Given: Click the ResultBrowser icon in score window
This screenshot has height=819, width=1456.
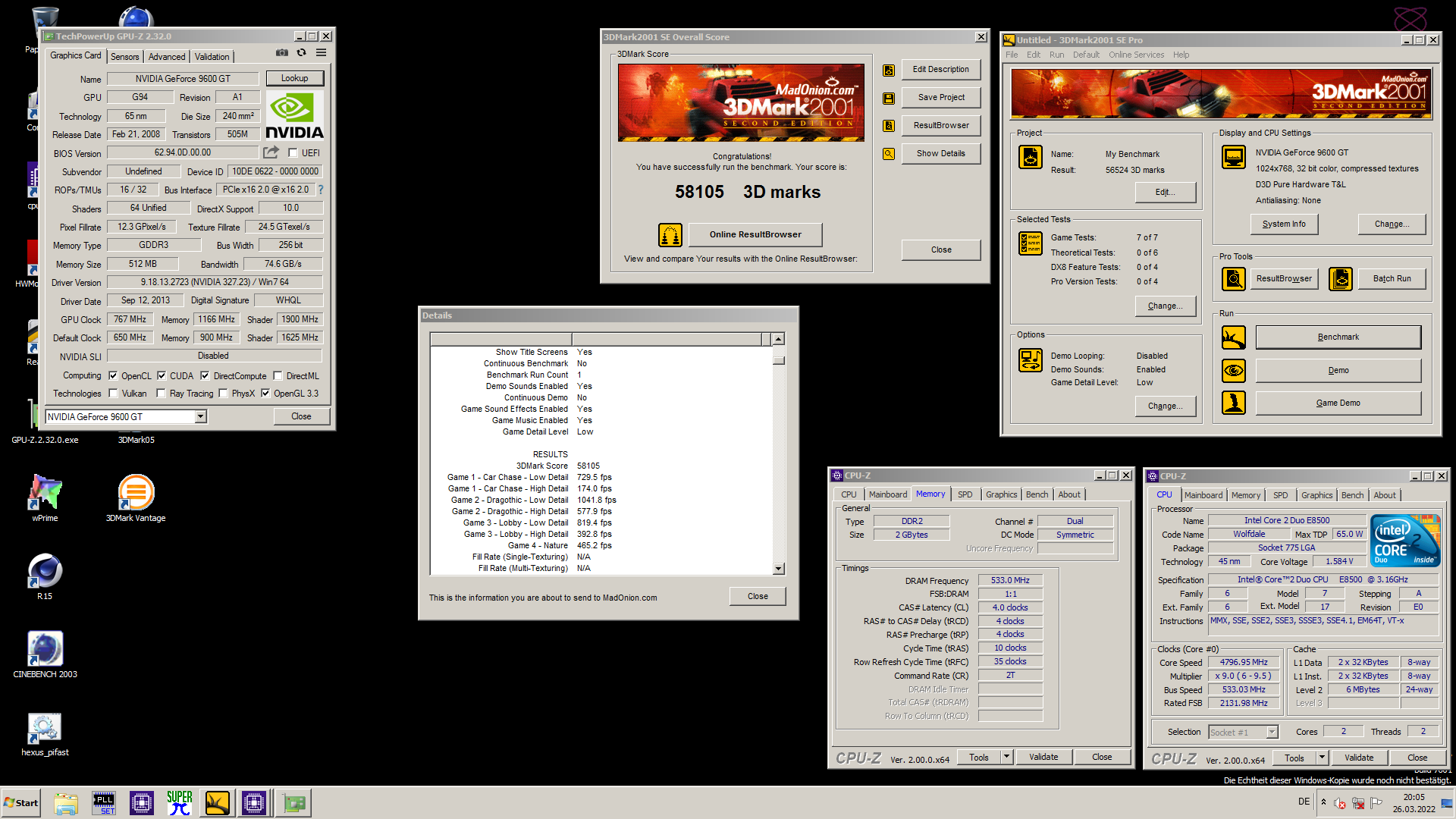Looking at the screenshot, I should coord(889,126).
